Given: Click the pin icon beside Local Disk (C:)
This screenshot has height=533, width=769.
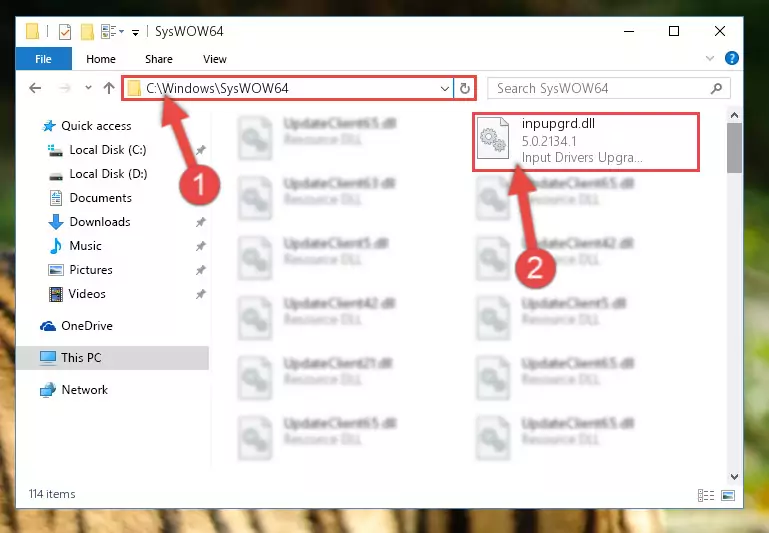Looking at the screenshot, I should [x=201, y=150].
